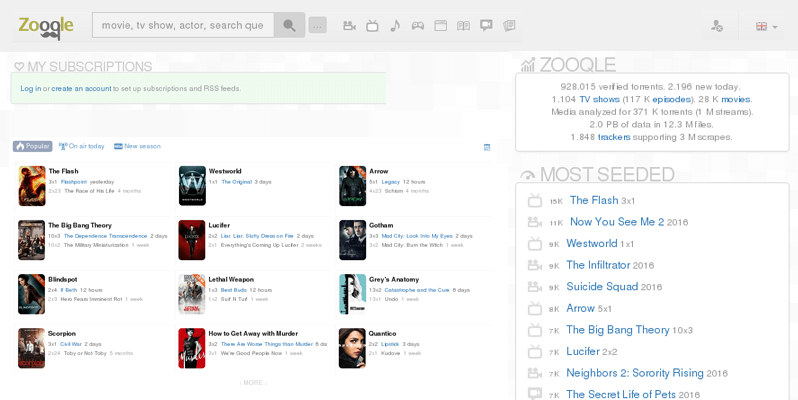Open the Civil War episode link

(x=71, y=344)
